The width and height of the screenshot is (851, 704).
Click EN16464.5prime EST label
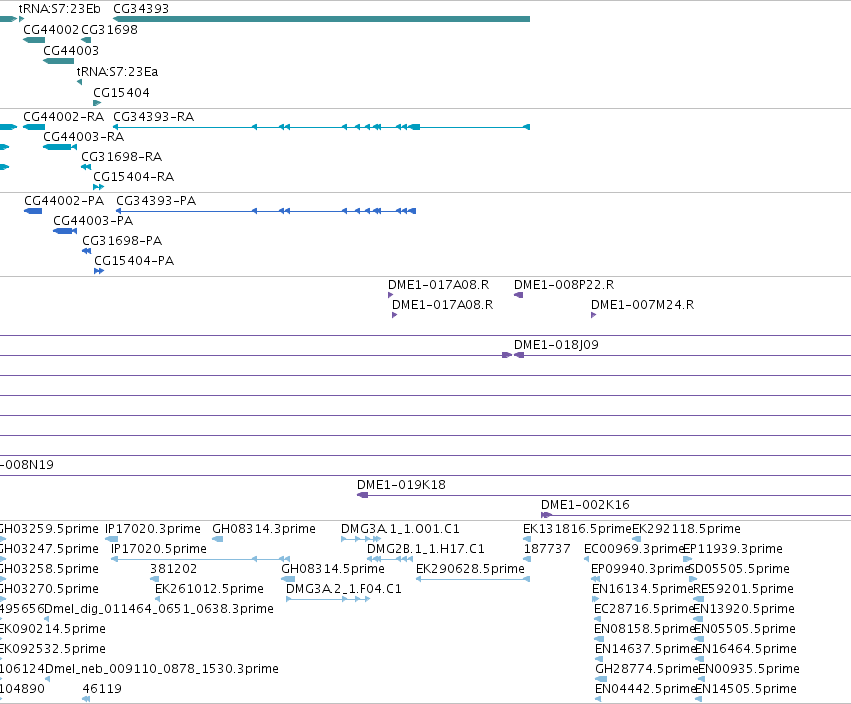pos(746,650)
